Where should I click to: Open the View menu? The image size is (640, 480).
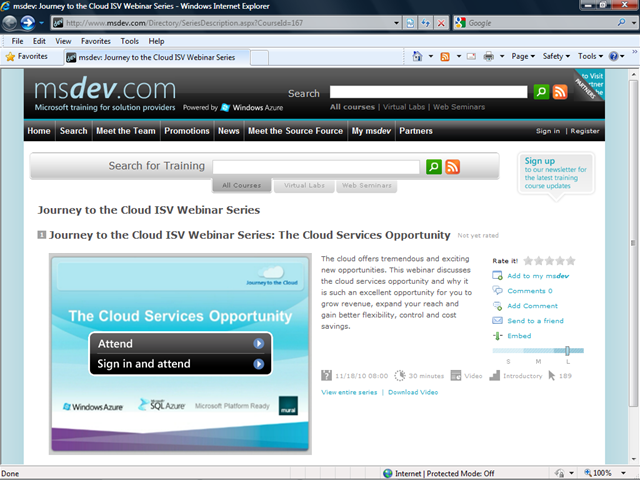pyautogui.click(x=63, y=41)
